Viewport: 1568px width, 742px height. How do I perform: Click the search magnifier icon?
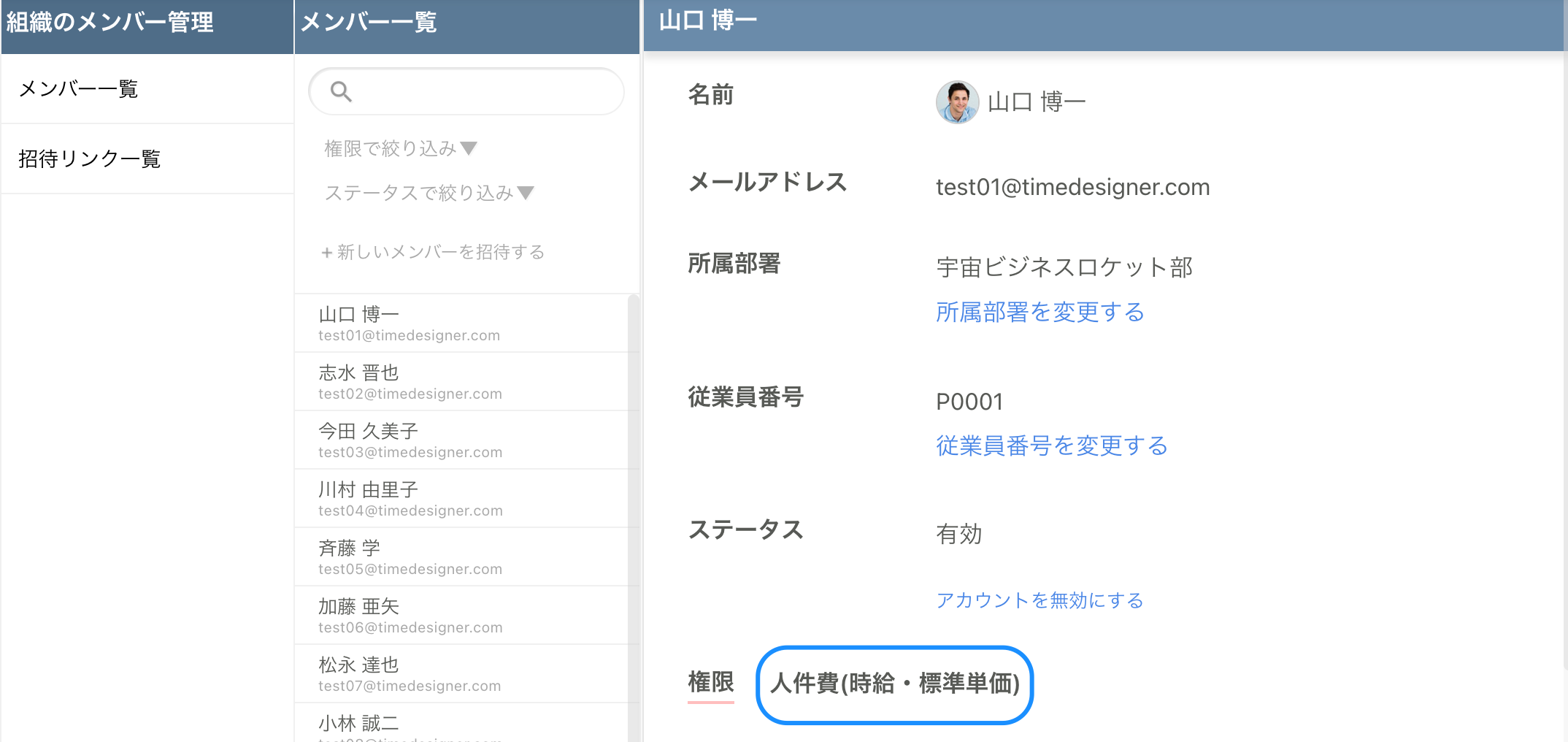341,91
